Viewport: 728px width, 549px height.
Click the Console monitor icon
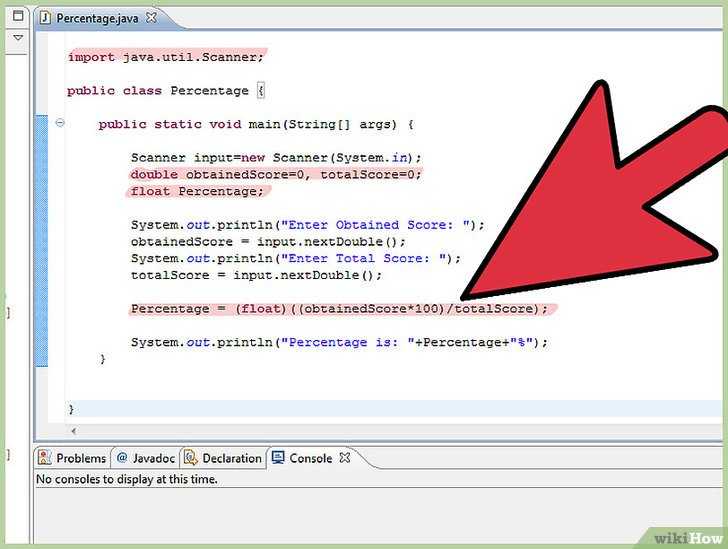point(278,458)
